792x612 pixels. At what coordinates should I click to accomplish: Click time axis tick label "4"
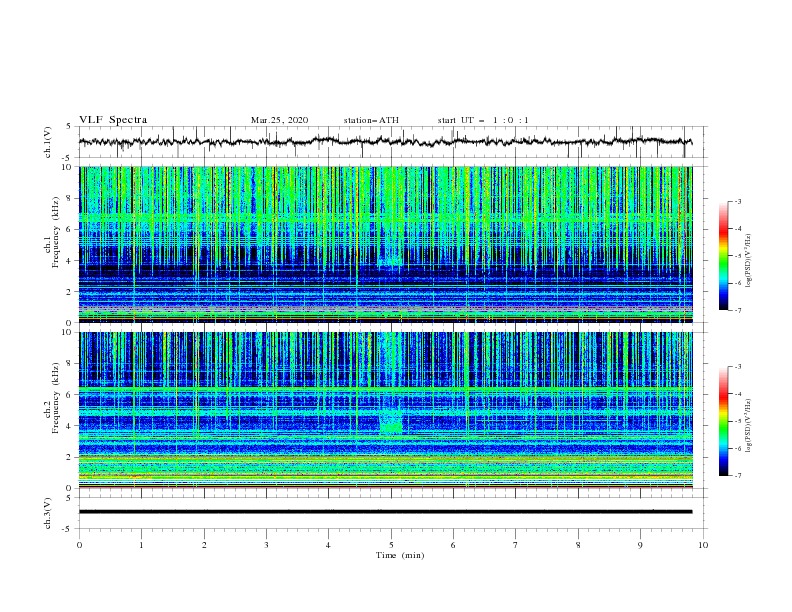[328, 545]
